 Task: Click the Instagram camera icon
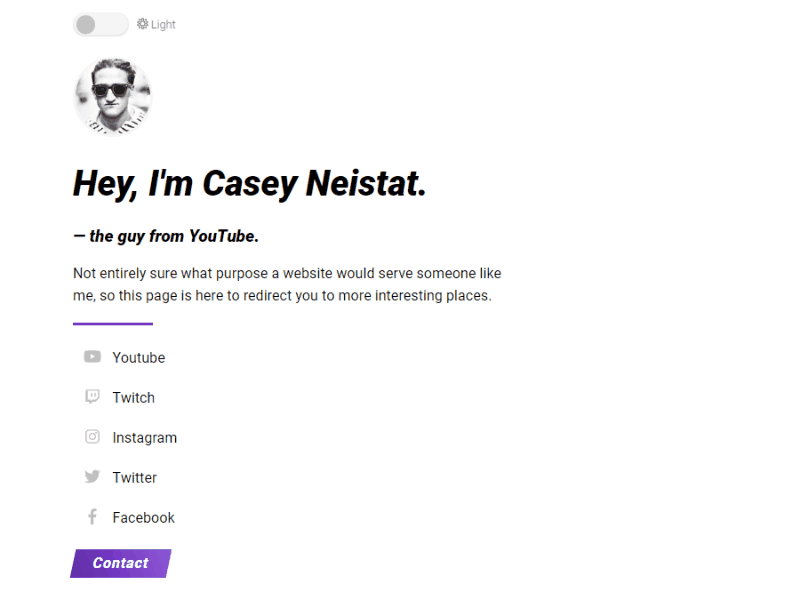92,437
